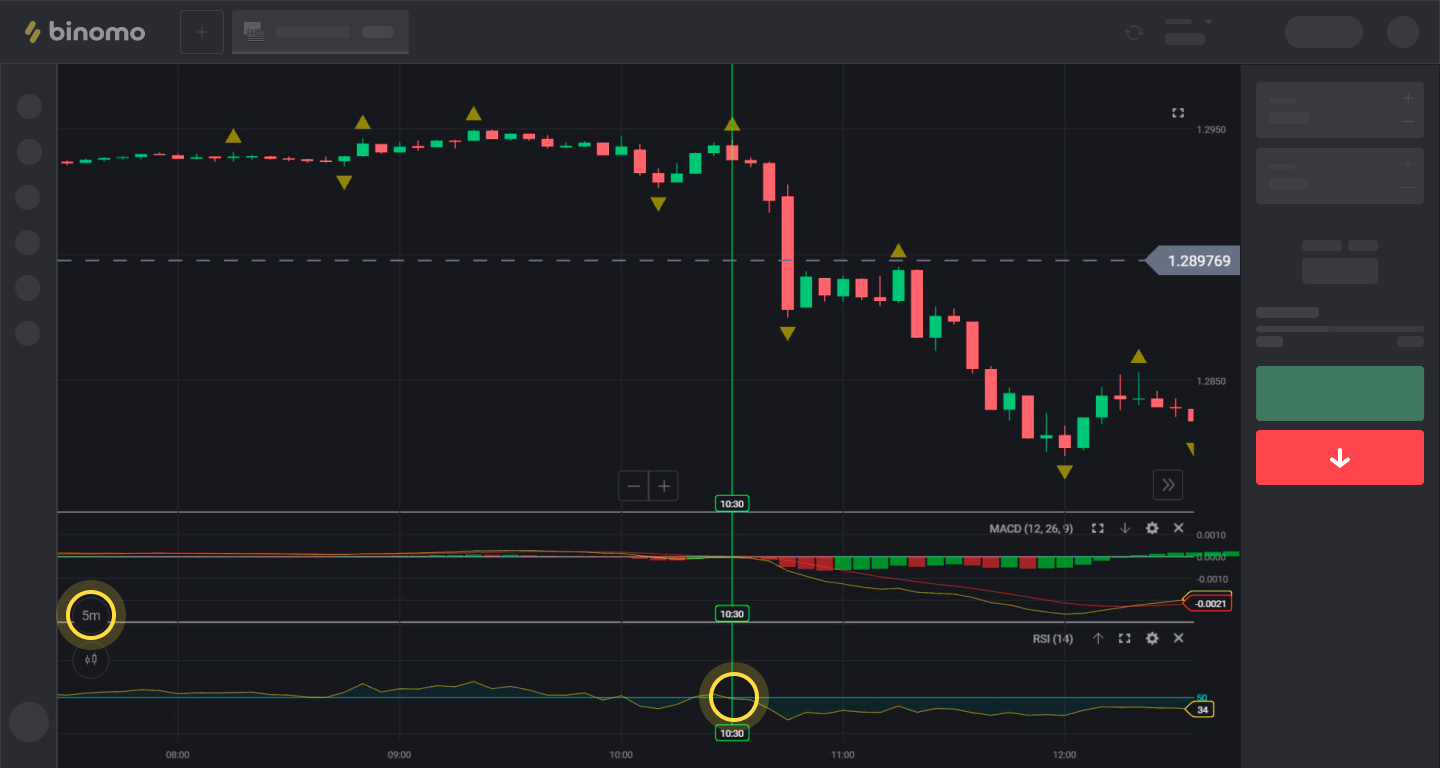Open the 5m timeframe selector
1440x768 pixels.
tap(91, 615)
